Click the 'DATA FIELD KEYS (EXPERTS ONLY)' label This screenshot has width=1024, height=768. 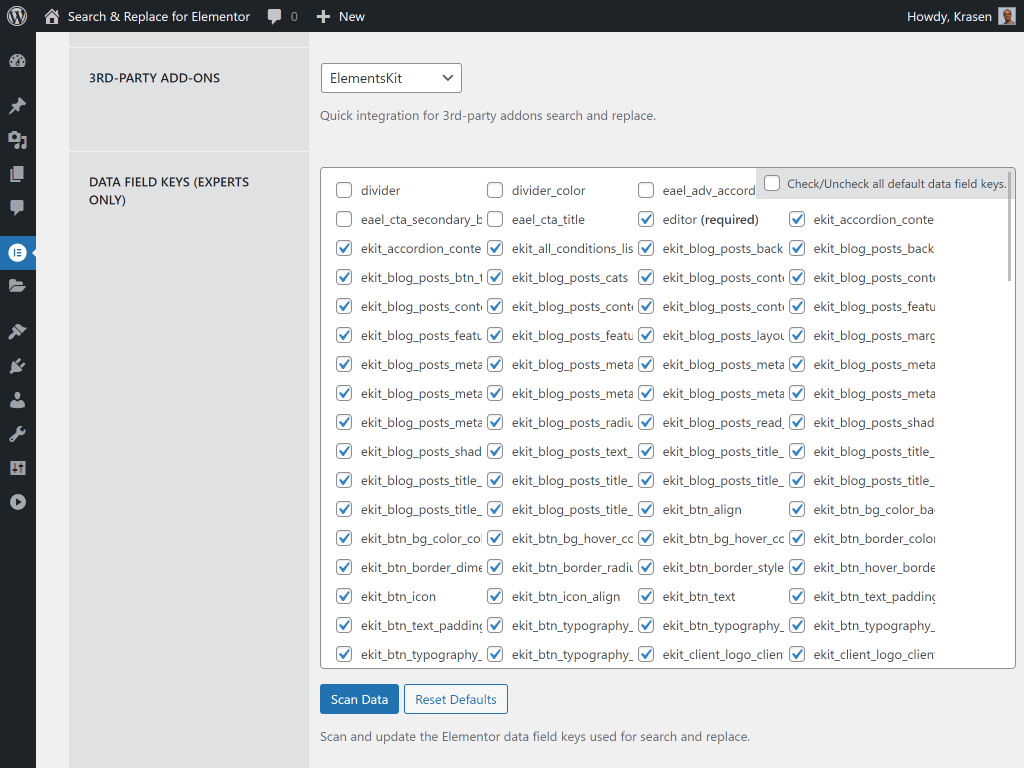pyautogui.click(x=169, y=191)
